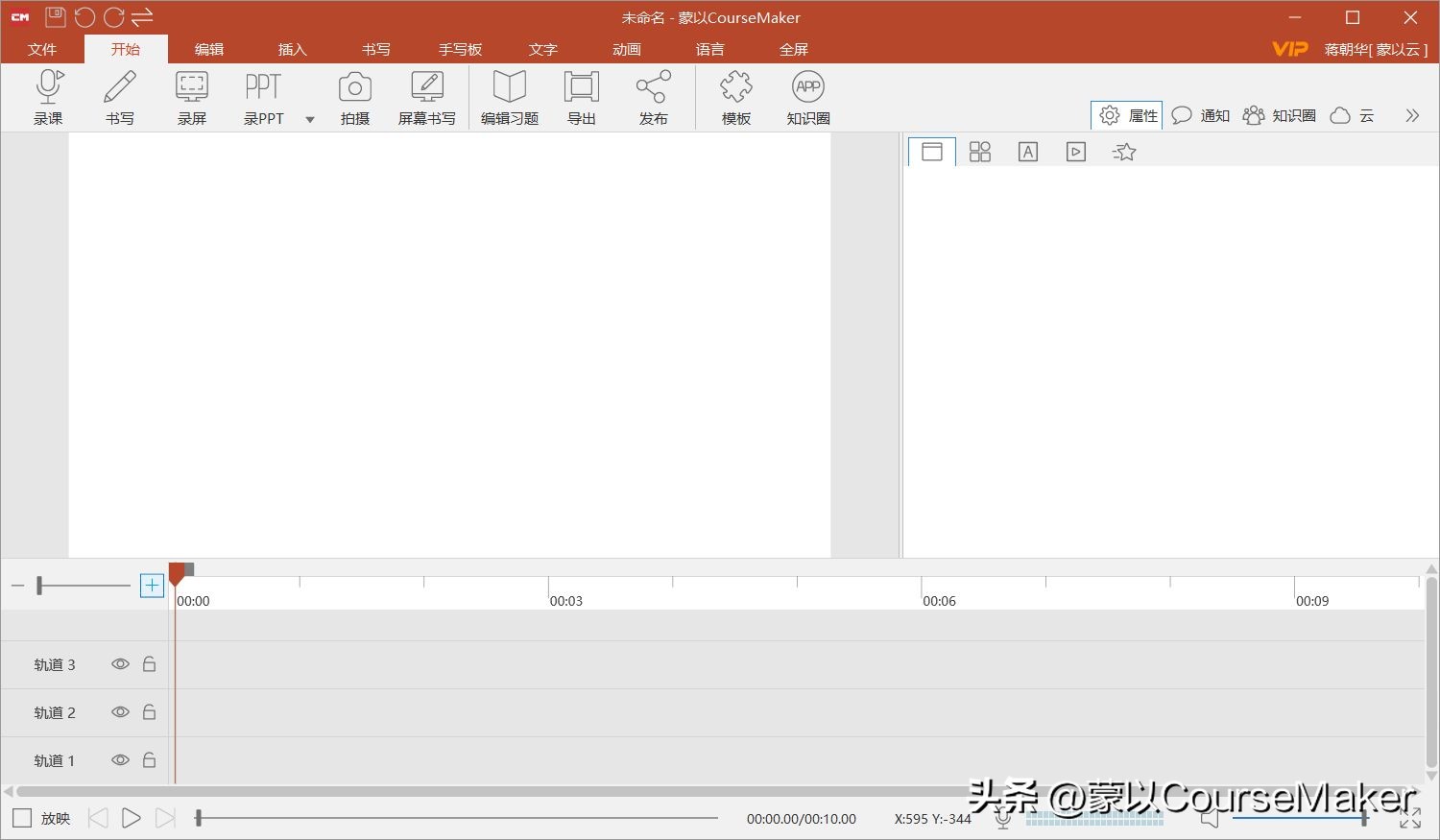The width and height of the screenshot is (1440, 840).
Task: Open the 文件 menu
Action: (x=42, y=49)
